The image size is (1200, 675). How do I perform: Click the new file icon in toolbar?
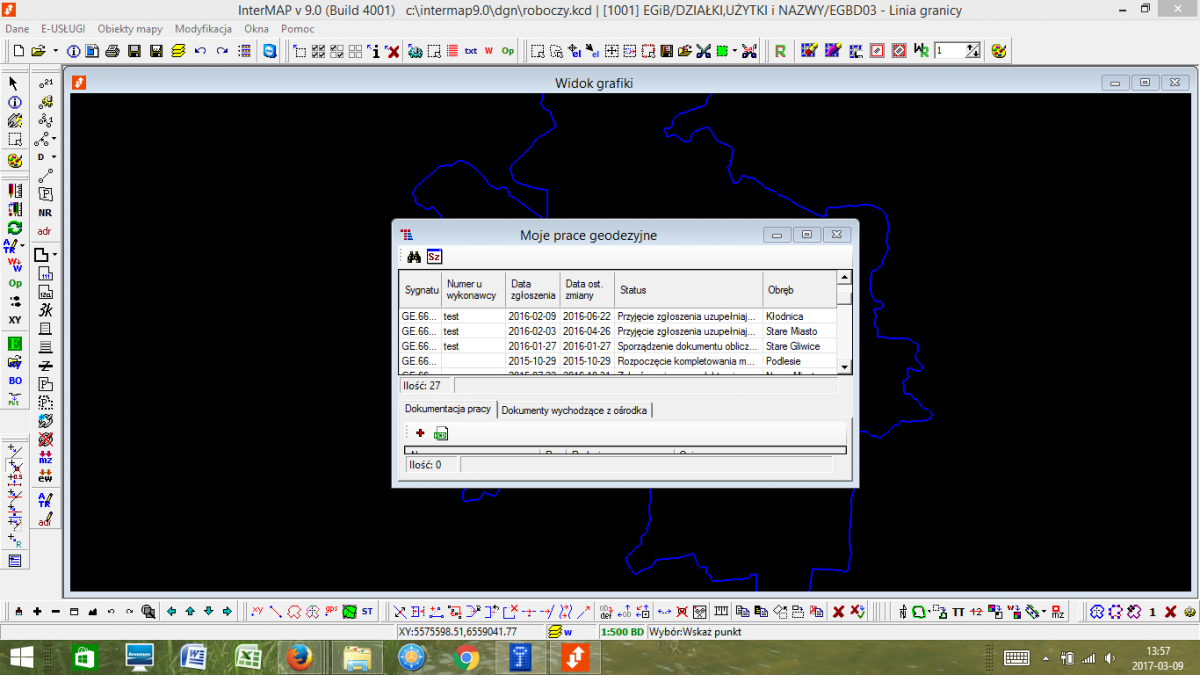[x=18, y=50]
